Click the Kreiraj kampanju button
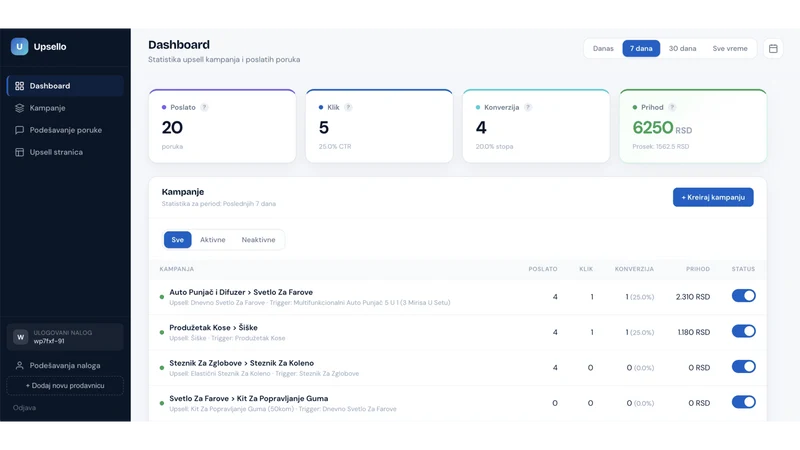Screen dimensions: 800x450 click(x=713, y=197)
